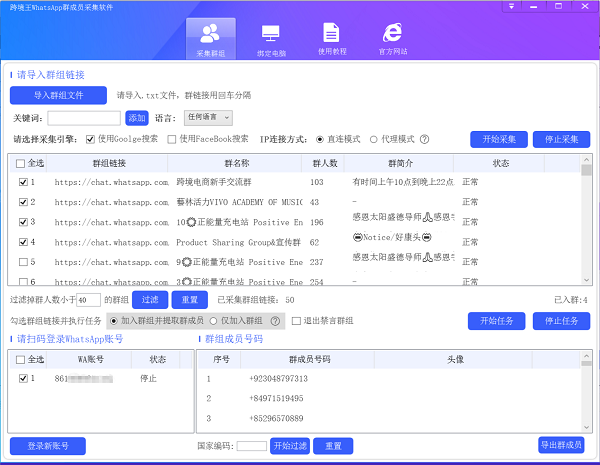Viewport: 600px width, 465px height.
Task: Click 重置 button next to 开始过滤
Action: [x=333, y=446]
